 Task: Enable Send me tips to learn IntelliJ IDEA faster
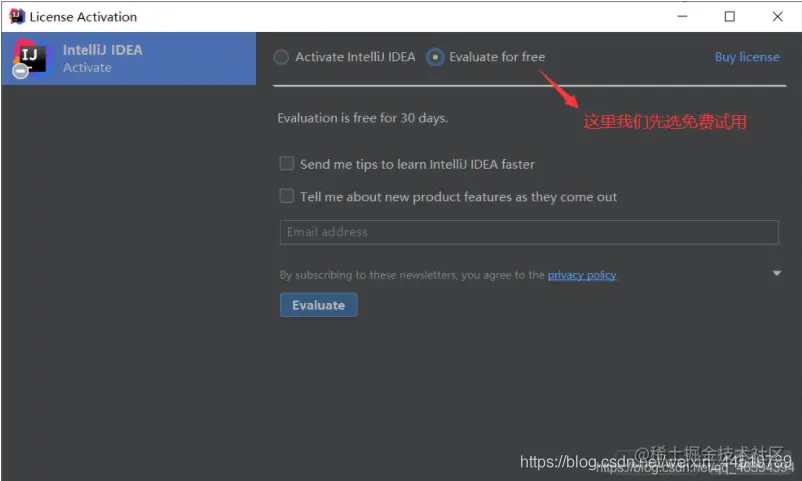tap(286, 163)
